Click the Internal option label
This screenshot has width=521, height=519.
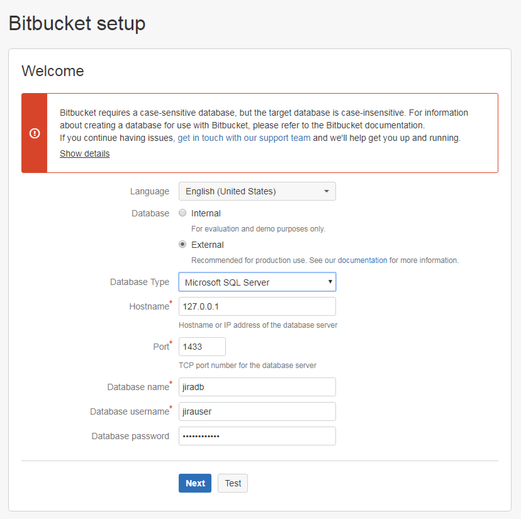point(206,213)
